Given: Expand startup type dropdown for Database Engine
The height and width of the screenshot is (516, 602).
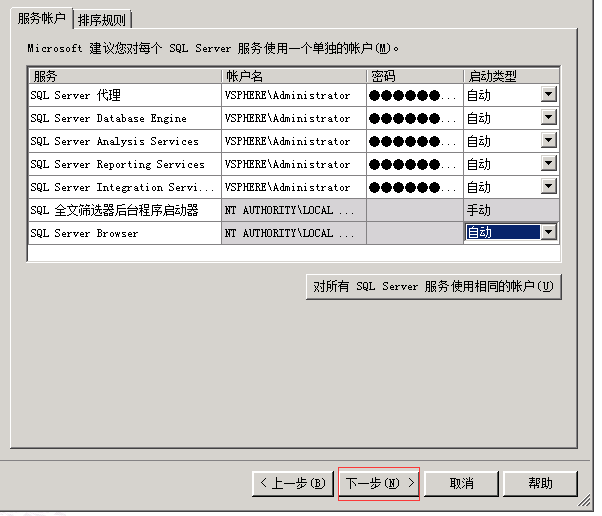Looking at the screenshot, I should pos(549,117).
